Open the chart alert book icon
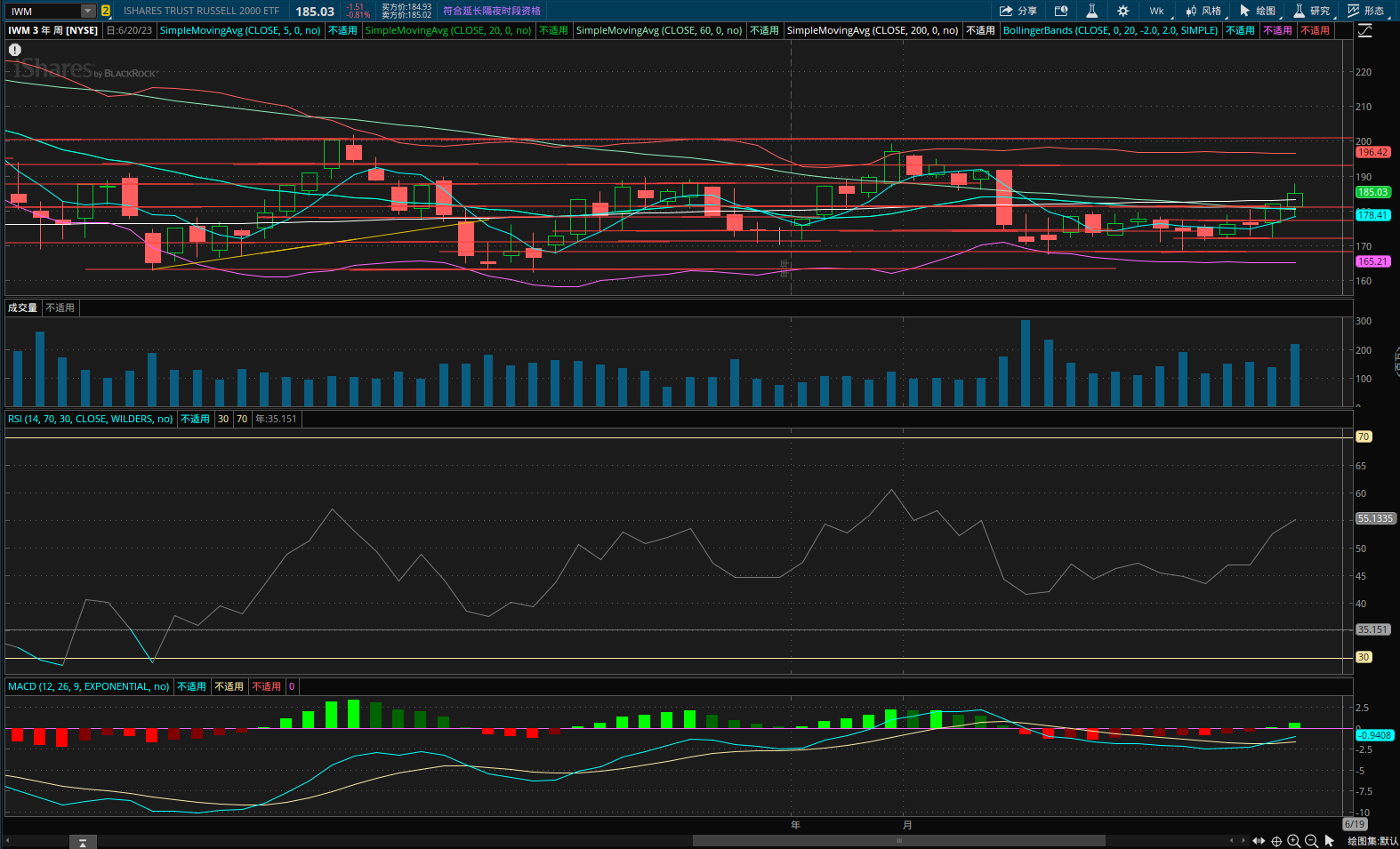 1061,11
